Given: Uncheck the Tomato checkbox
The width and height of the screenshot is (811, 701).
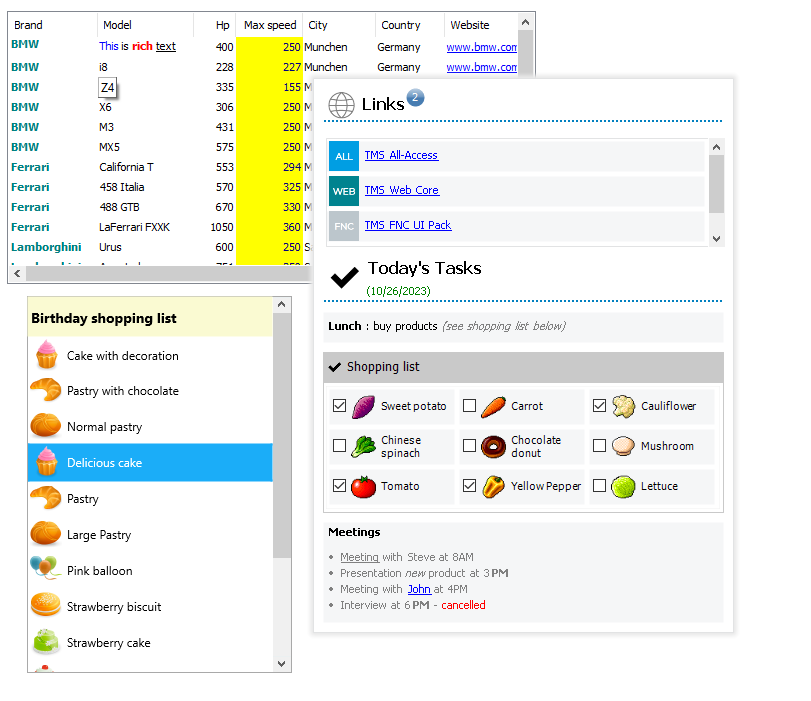Looking at the screenshot, I should (339, 485).
